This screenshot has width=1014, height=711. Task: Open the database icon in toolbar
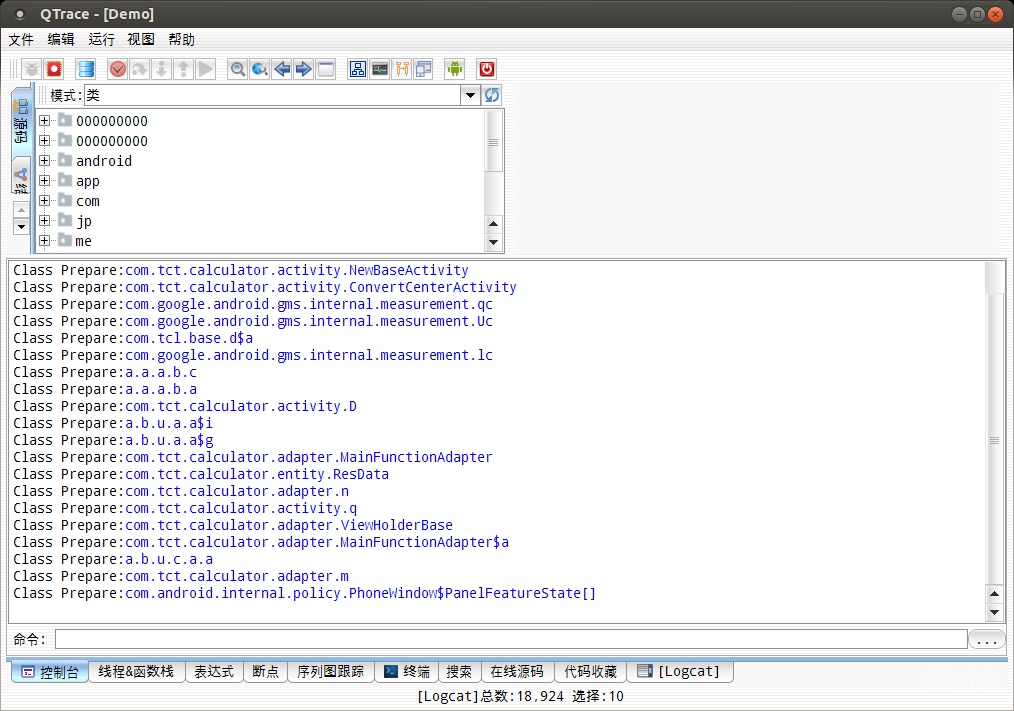(x=86, y=68)
